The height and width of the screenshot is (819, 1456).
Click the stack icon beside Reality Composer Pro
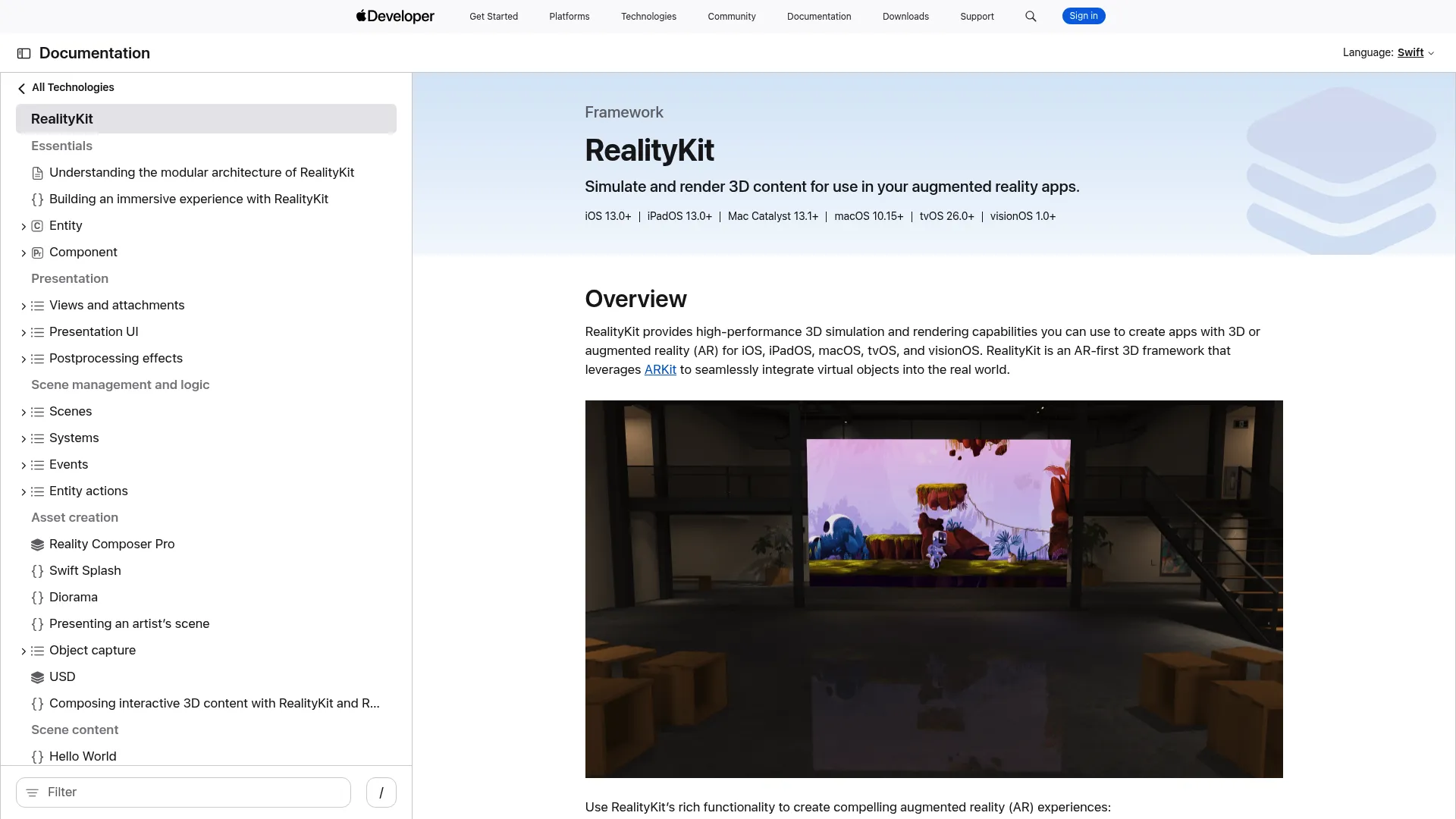[37, 544]
